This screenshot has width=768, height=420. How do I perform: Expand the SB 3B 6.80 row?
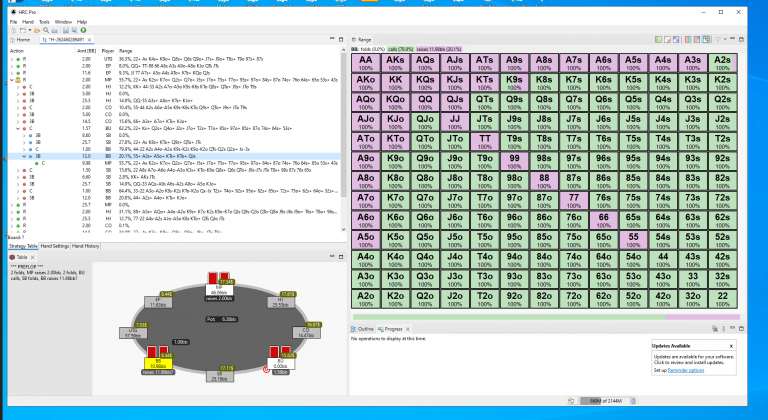tap(18, 177)
